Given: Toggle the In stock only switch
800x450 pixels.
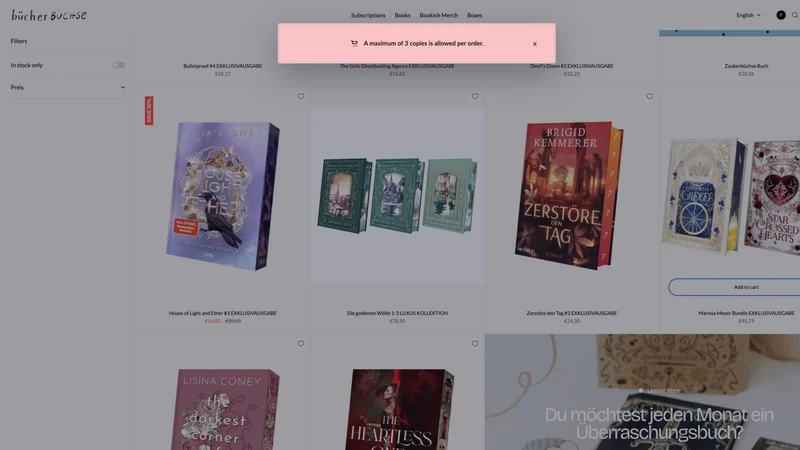Looking at the screenshot, I should [x=118, y=65].
